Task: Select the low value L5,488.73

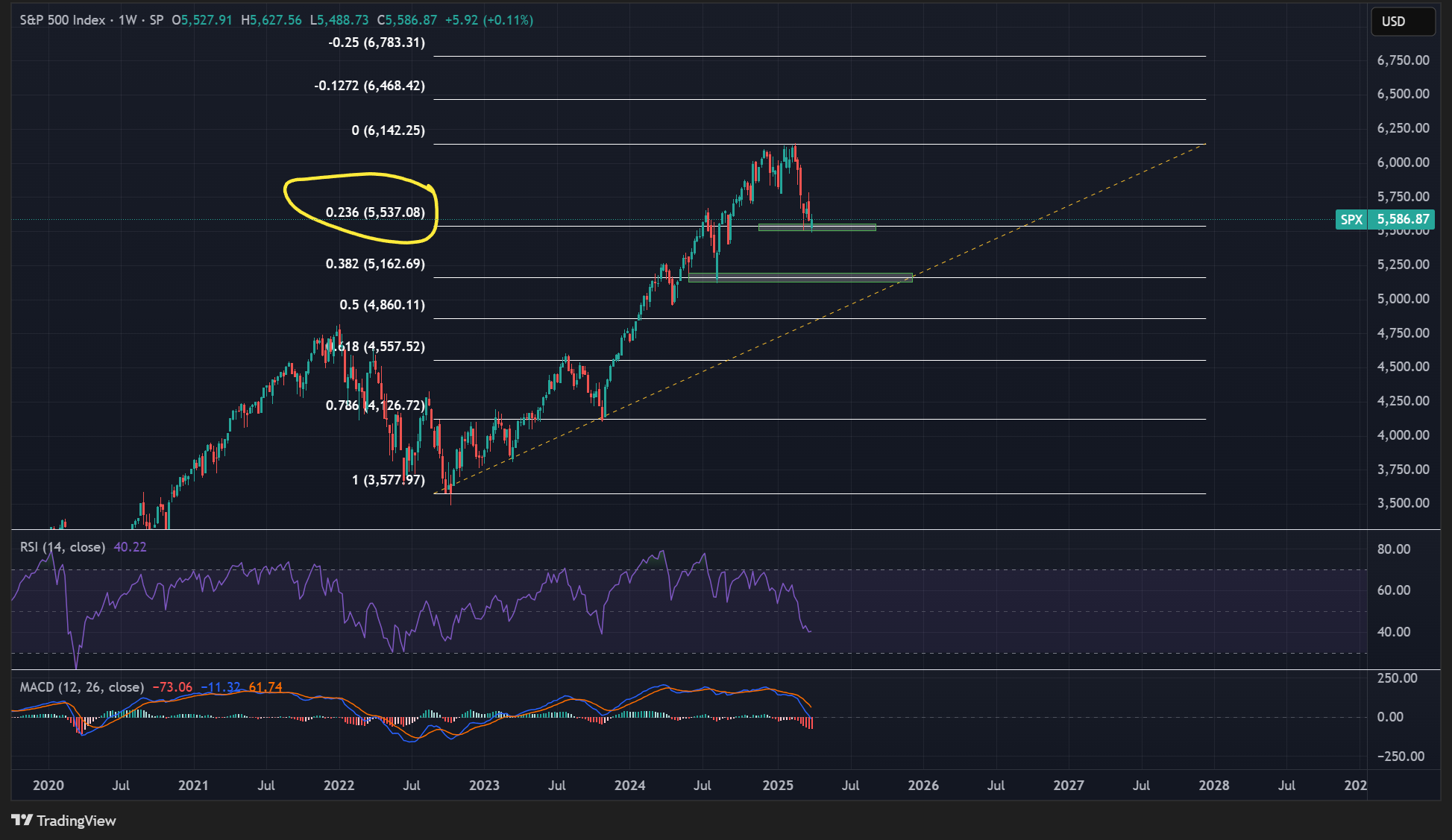Action: (x=339, y=20)
